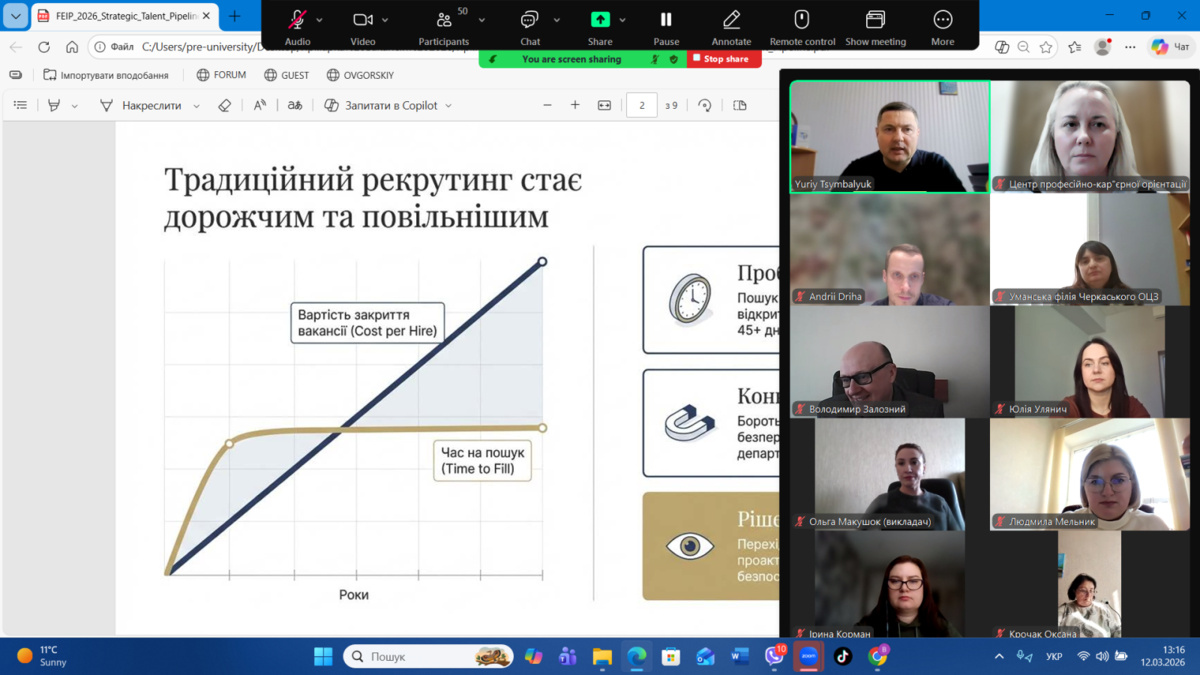
Task: Open the FORUM bookmark
Action: click(x=221, y=75)
